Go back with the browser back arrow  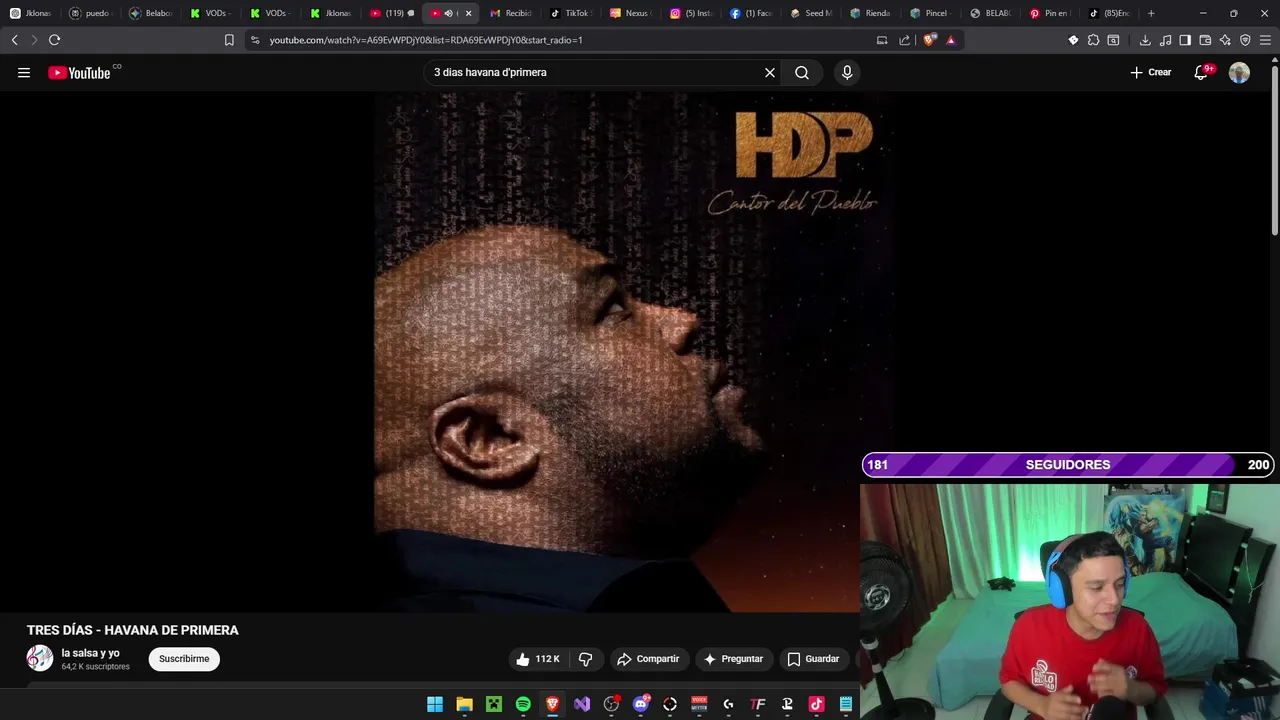pos(14,40)
